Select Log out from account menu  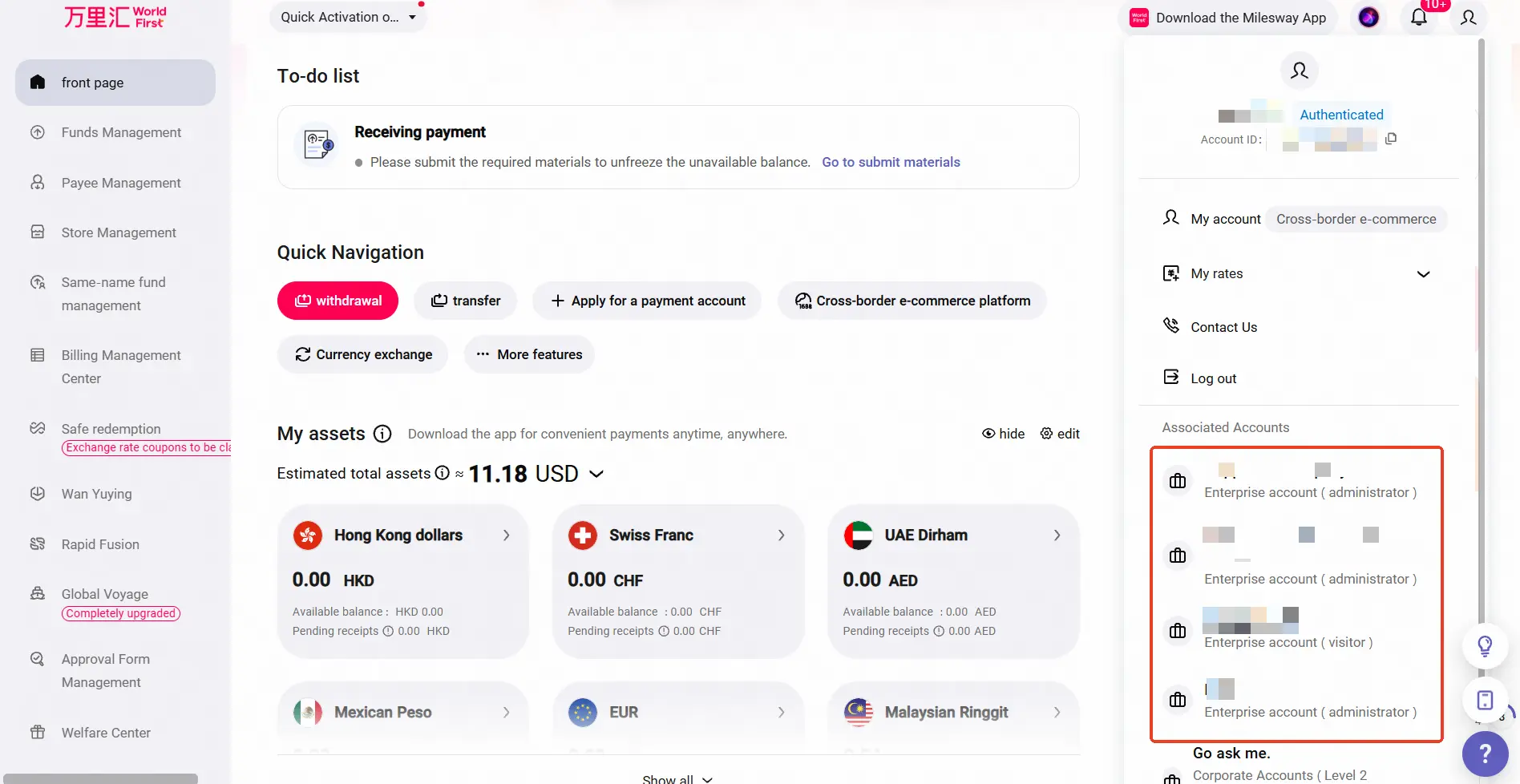click(1213, 378)
